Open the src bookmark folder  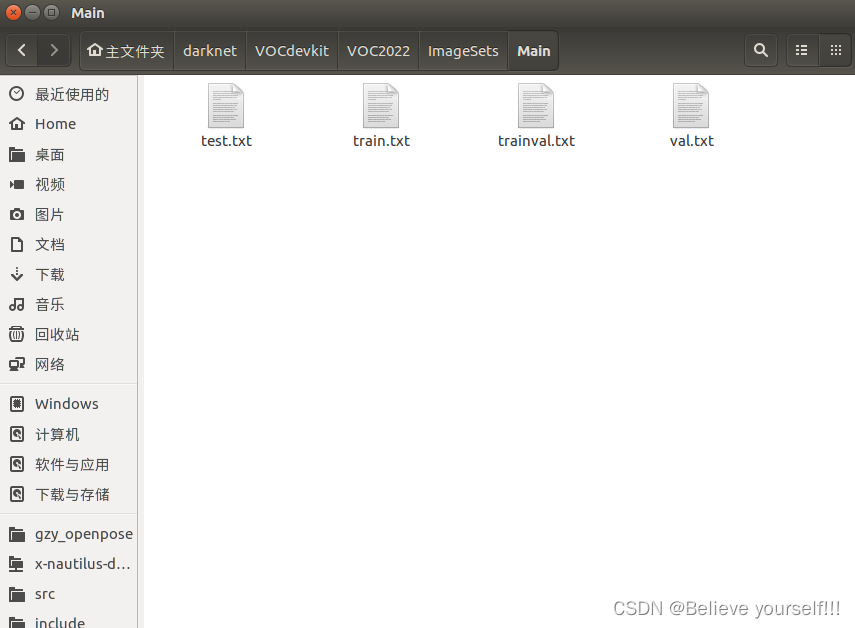(69, 594)
